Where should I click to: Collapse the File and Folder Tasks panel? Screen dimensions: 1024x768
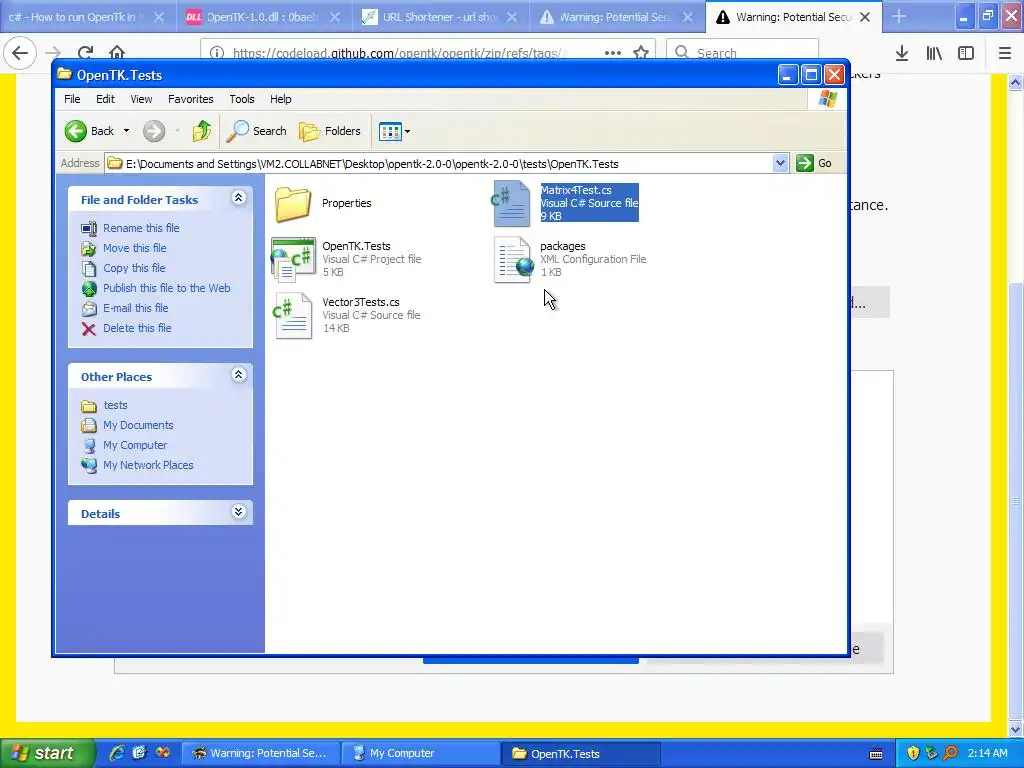coord(238,198)
